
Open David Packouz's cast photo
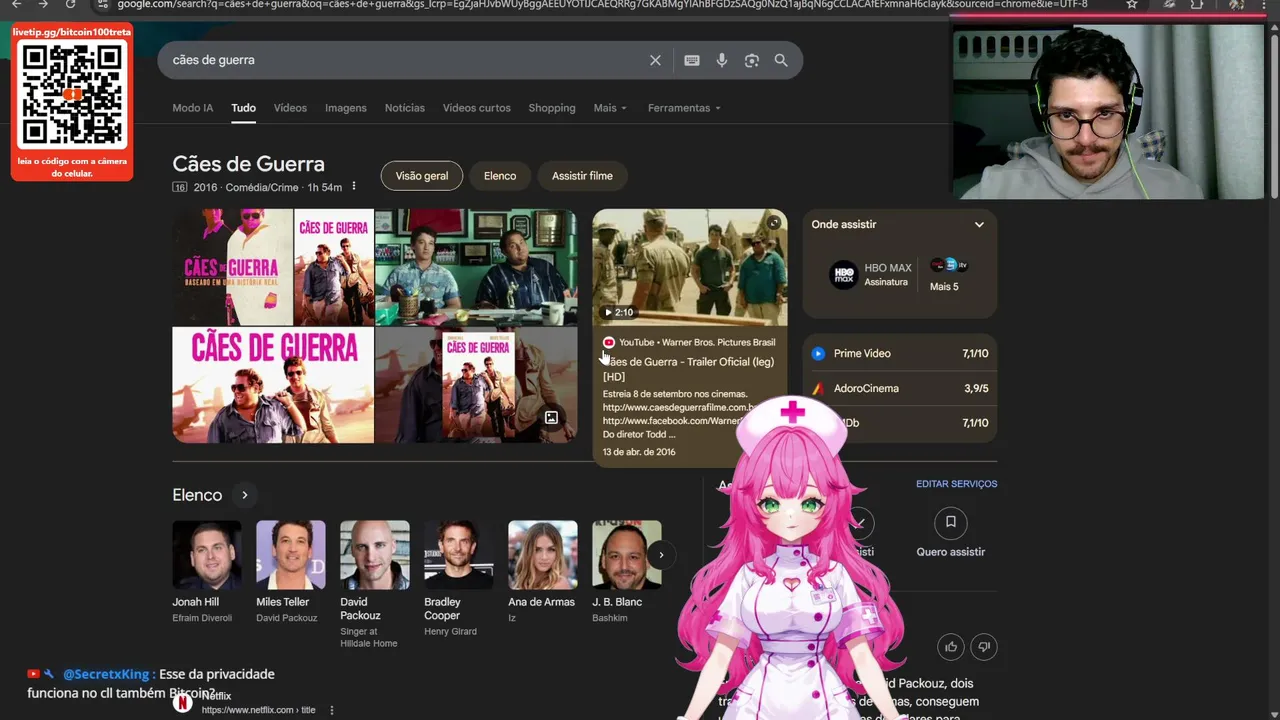coord(375,555)
